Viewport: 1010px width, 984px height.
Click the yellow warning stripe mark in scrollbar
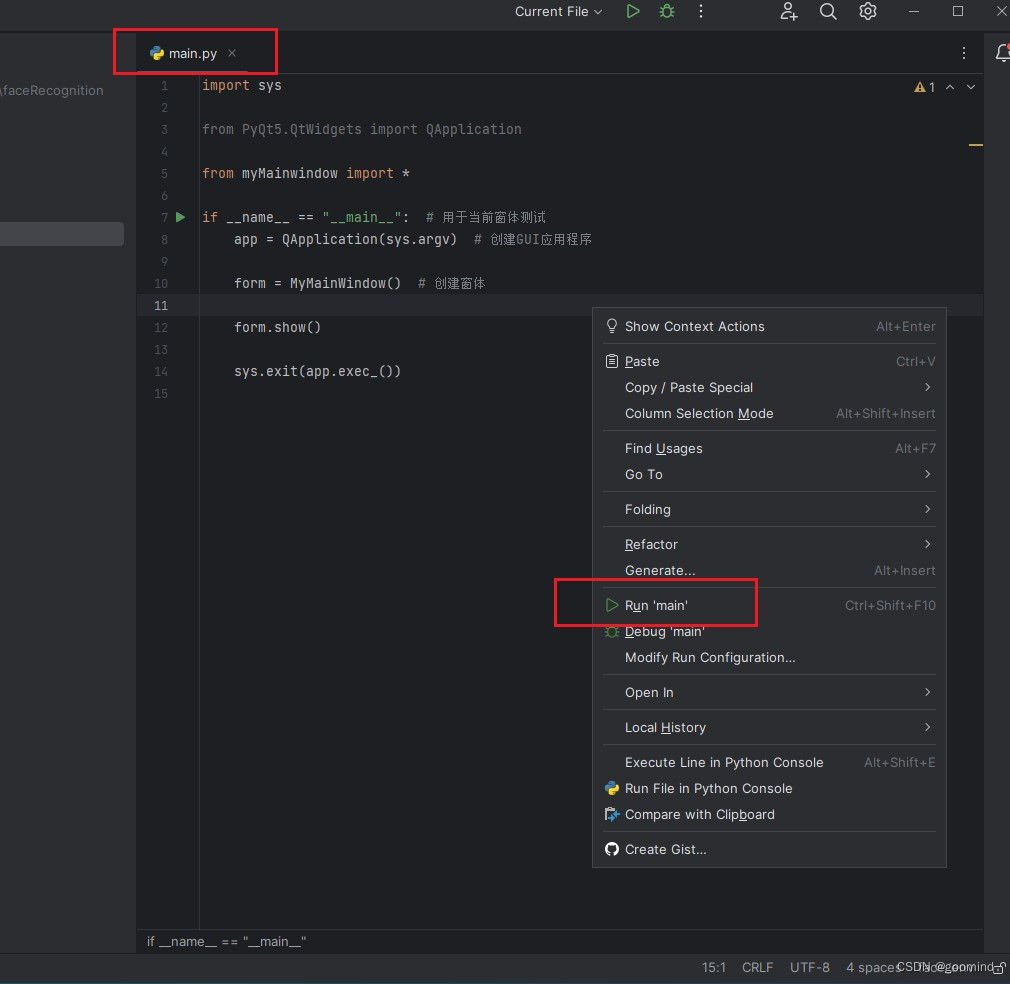[975, 145]
